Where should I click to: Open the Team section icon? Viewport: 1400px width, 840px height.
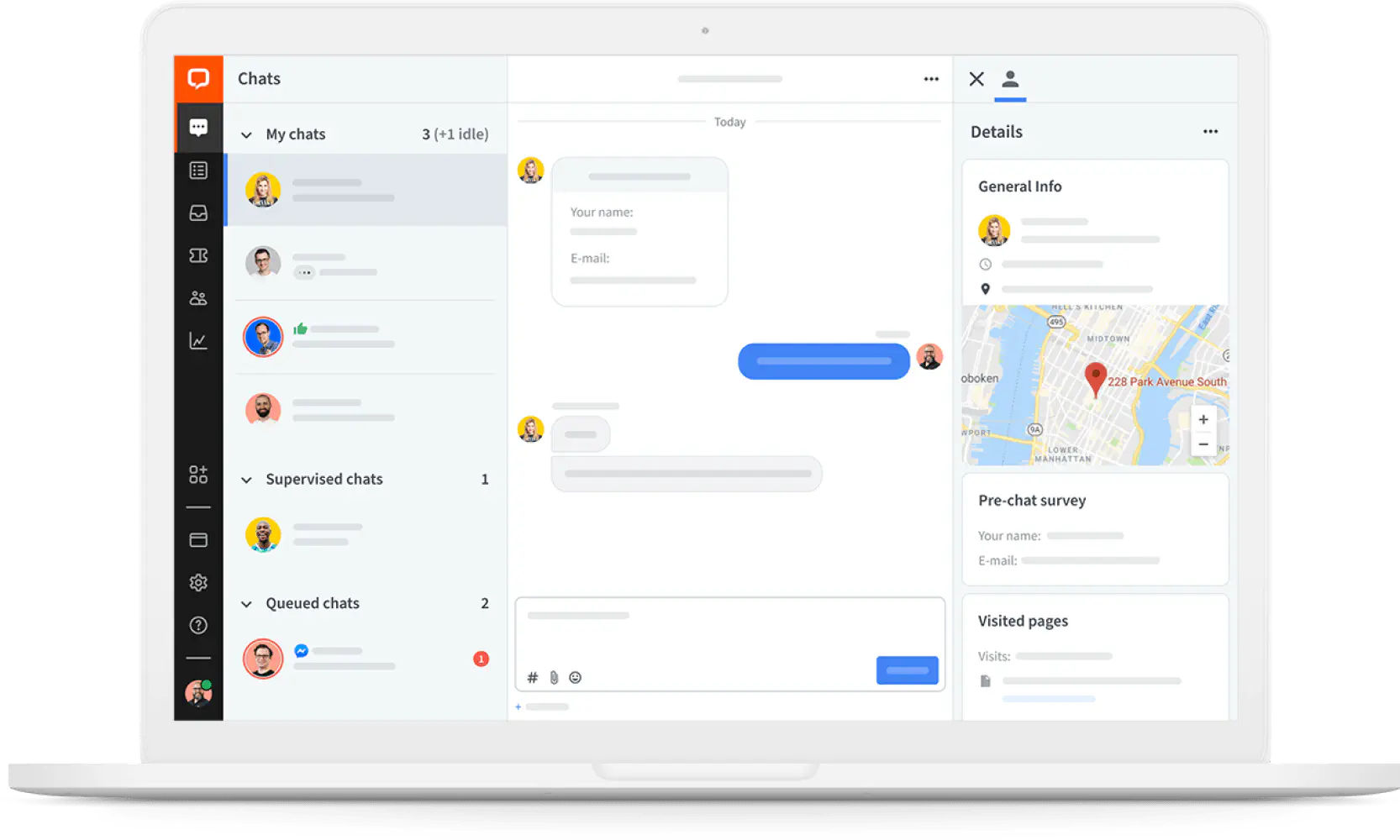198,297
